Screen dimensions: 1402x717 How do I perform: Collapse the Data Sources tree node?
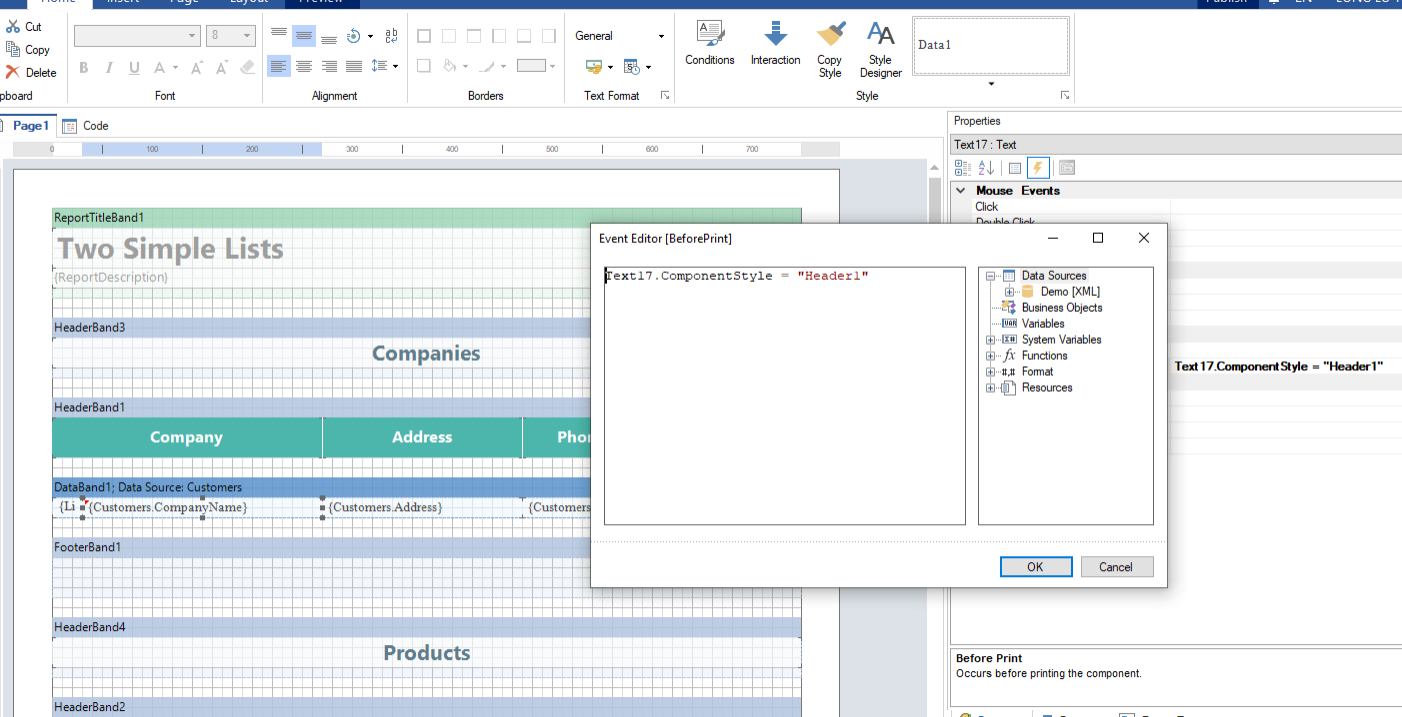click(990, 275)
